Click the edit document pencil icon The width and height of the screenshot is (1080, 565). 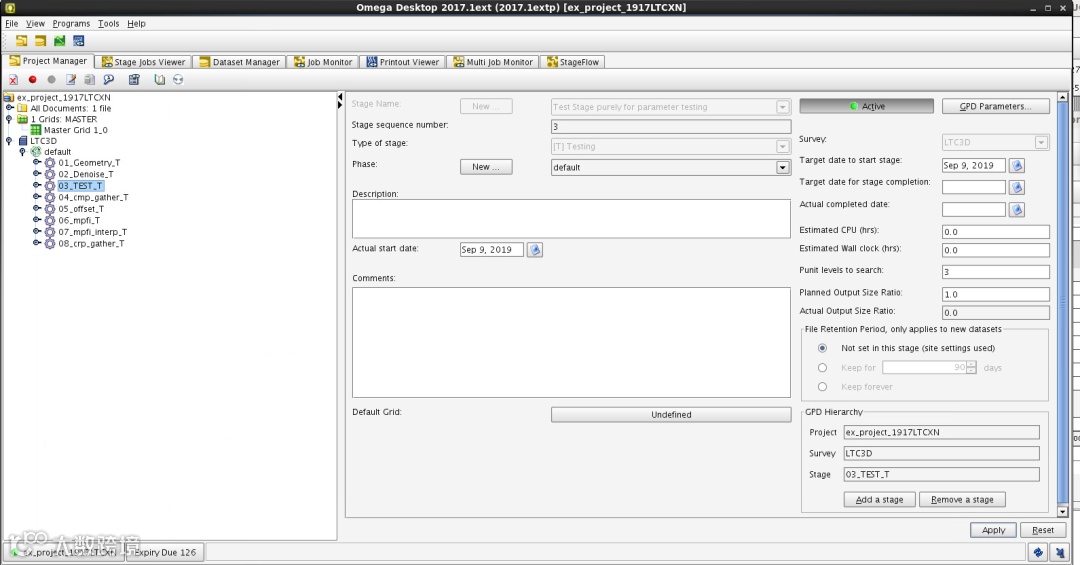71,80
